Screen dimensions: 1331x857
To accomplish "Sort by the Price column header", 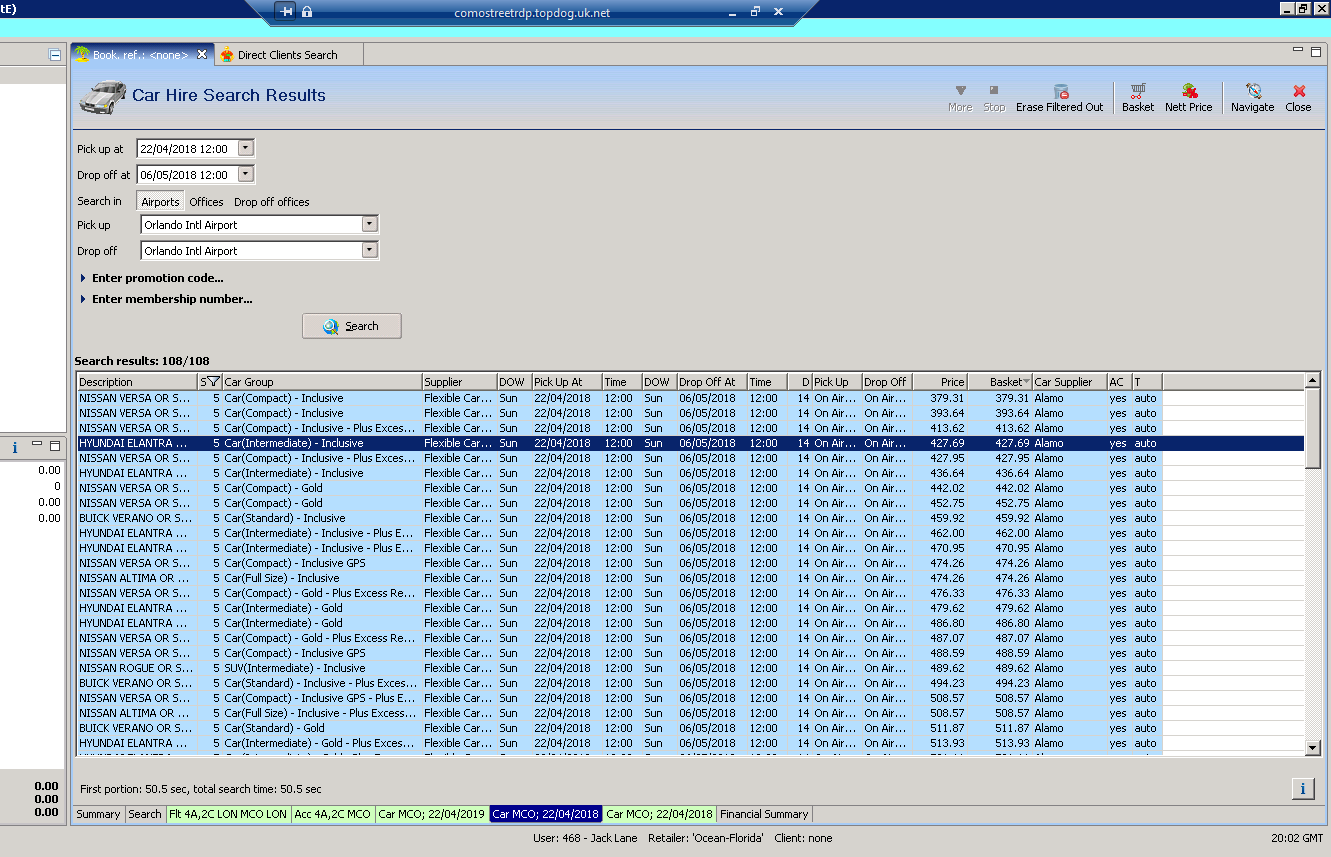I will tap(940, 382).
